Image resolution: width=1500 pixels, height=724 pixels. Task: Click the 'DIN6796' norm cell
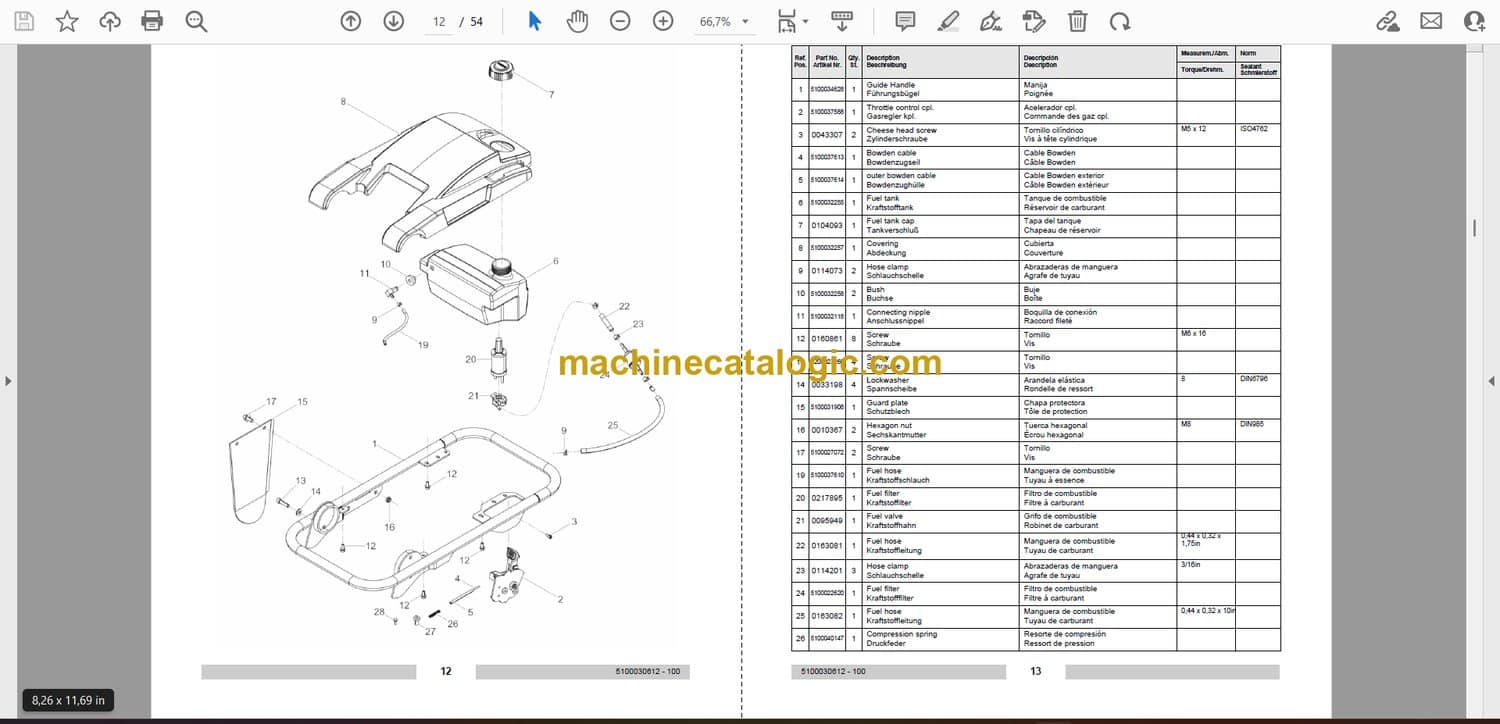[1254, 379]
